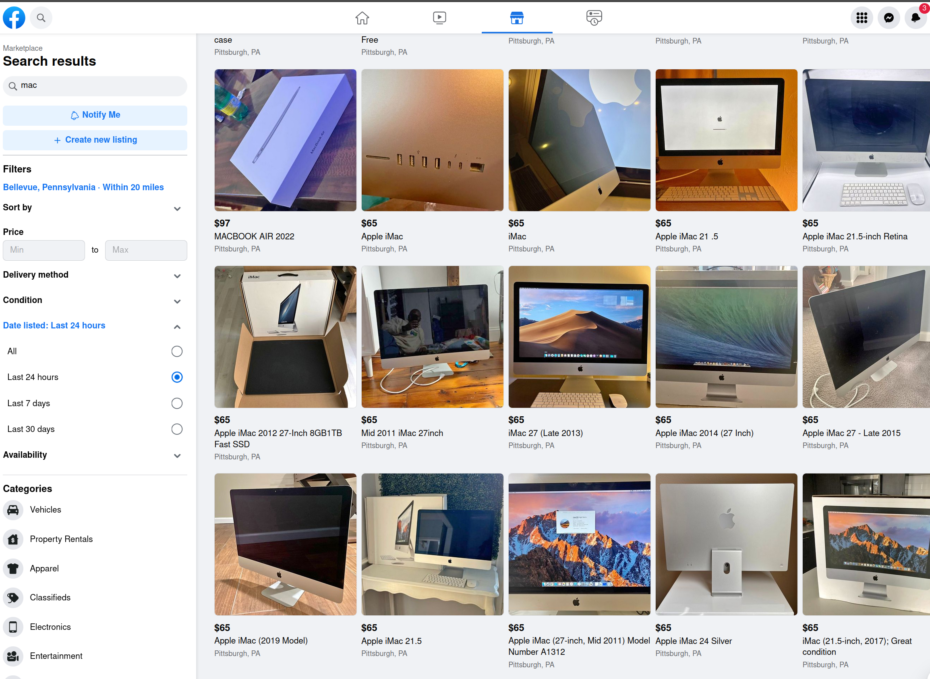Open the Video tab icon

coord(439,18)
